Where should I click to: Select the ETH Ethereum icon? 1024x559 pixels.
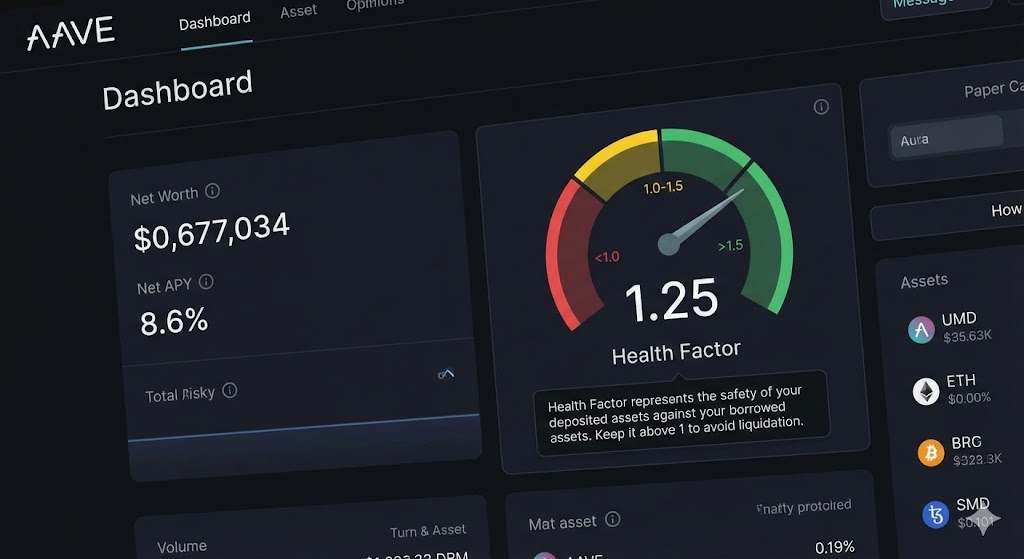926,391
